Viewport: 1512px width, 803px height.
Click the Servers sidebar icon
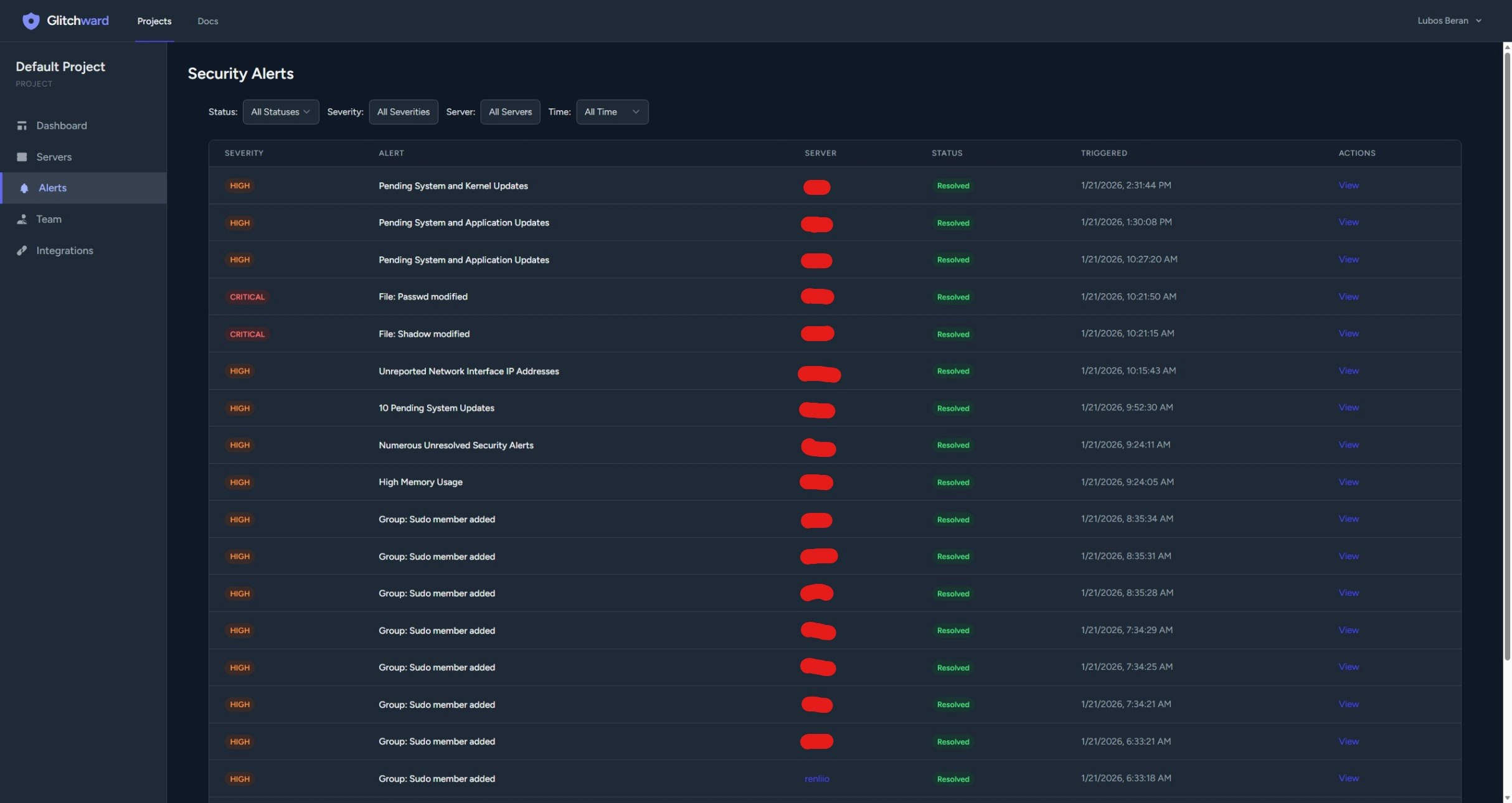(22, 157)
